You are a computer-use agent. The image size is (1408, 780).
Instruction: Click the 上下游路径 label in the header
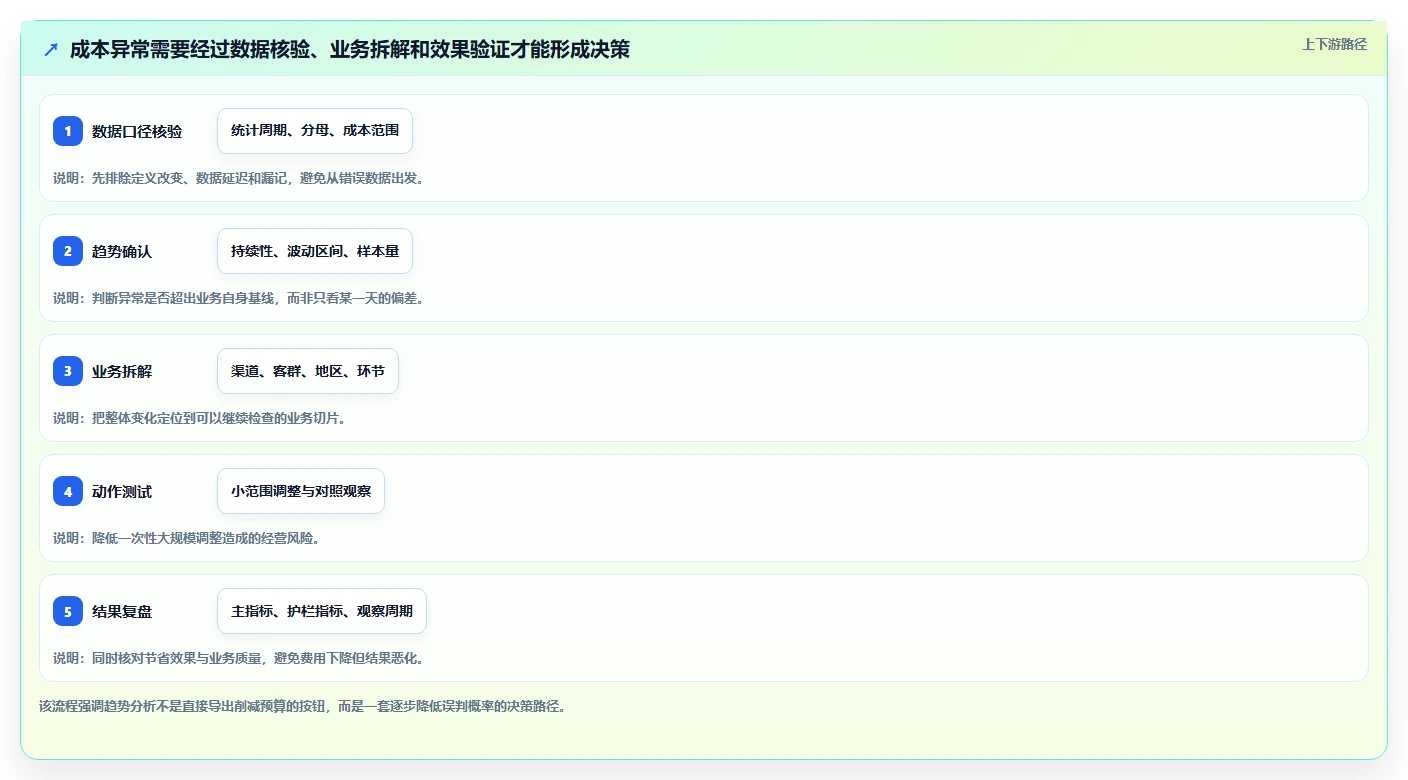pyautogui.click(x=1334, y=44)
